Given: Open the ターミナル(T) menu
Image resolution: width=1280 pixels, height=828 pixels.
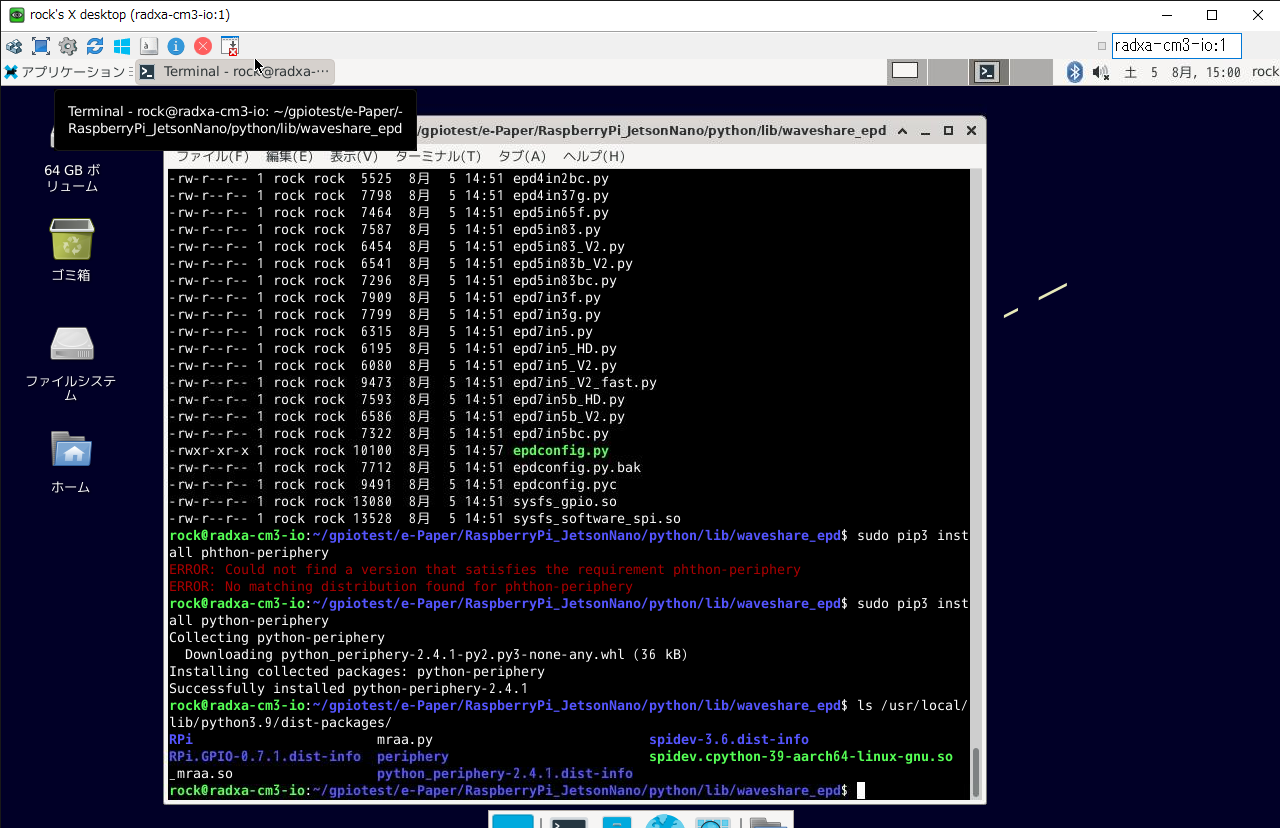Looking at the screenshot, I should tap(438, 156).
